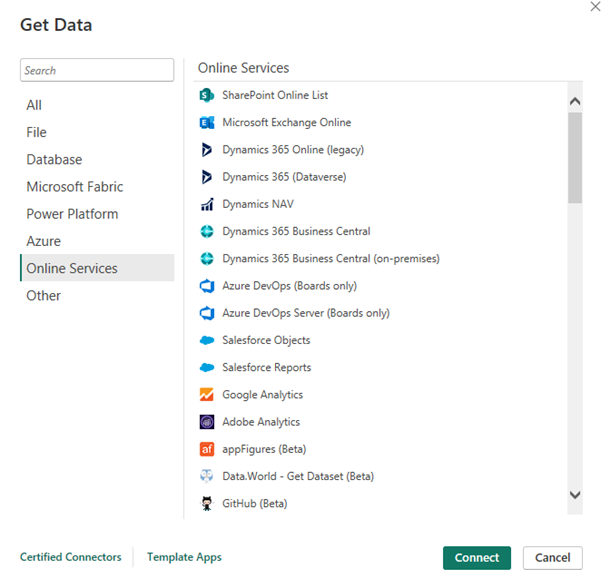
Task: Open the Azure category
Action: [x=97, y=241]
